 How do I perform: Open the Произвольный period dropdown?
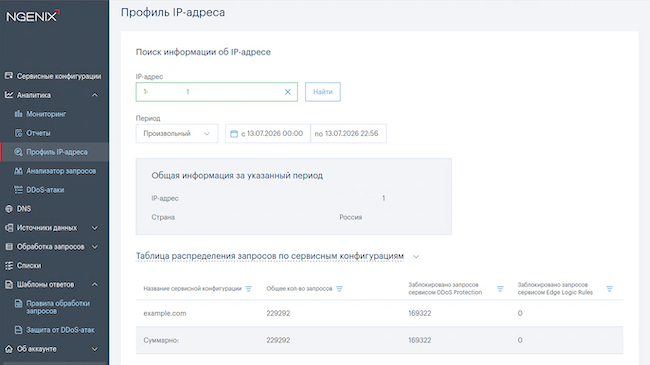tap(177, 134)
